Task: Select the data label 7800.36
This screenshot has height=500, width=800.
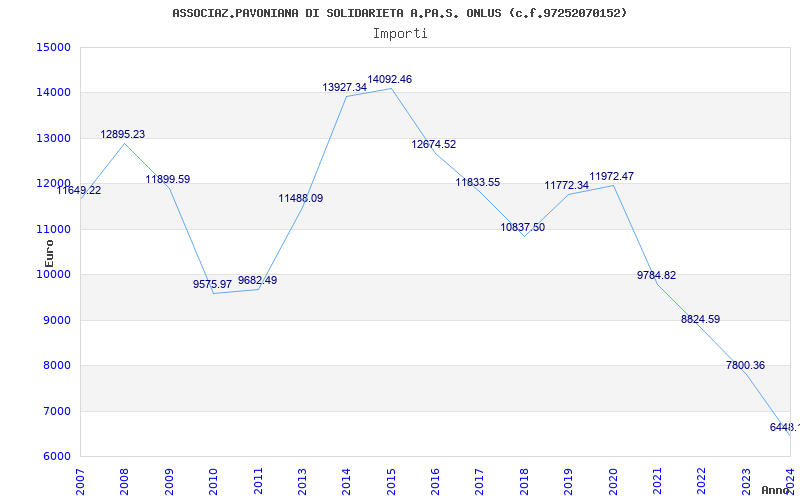Action: tap(745, 365)
